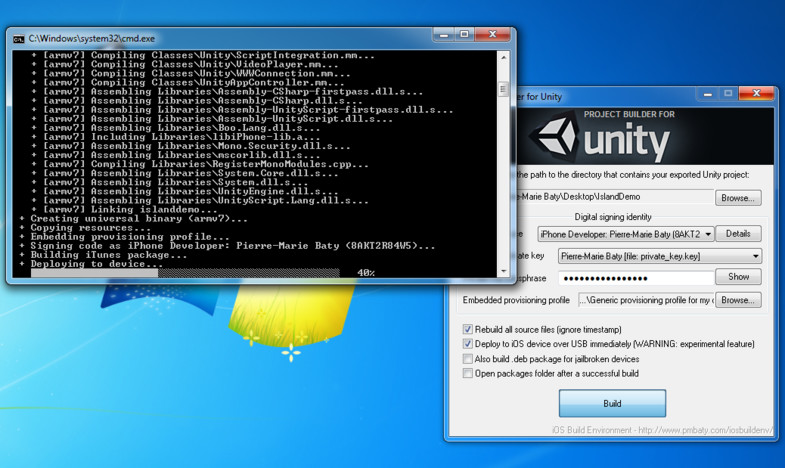Click the 'Building iTunes package...' line
This screenshot has height=468, width=785.
[x=108, y=255]
